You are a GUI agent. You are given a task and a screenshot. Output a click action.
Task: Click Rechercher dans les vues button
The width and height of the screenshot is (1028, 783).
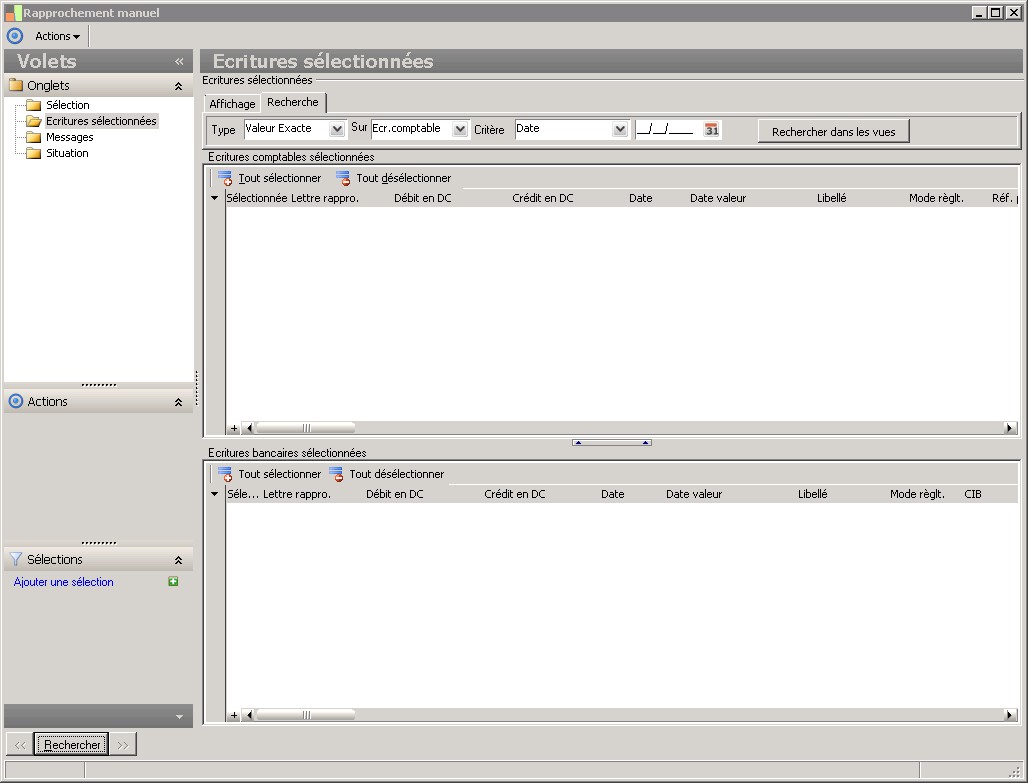[x=833, y=132]
